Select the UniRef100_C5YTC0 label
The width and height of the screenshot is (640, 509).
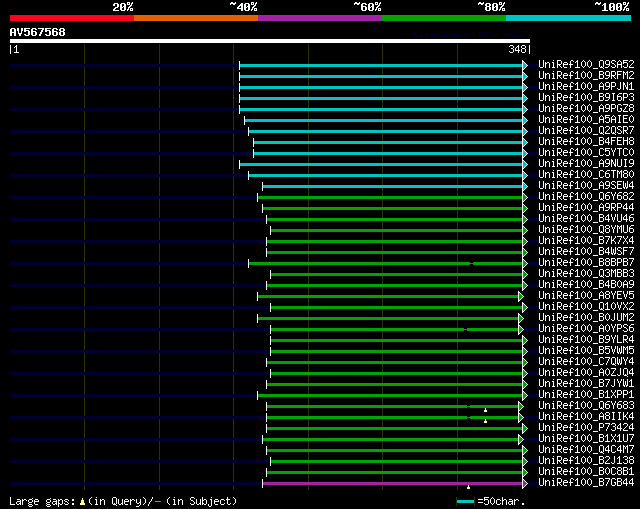(586, 152)
